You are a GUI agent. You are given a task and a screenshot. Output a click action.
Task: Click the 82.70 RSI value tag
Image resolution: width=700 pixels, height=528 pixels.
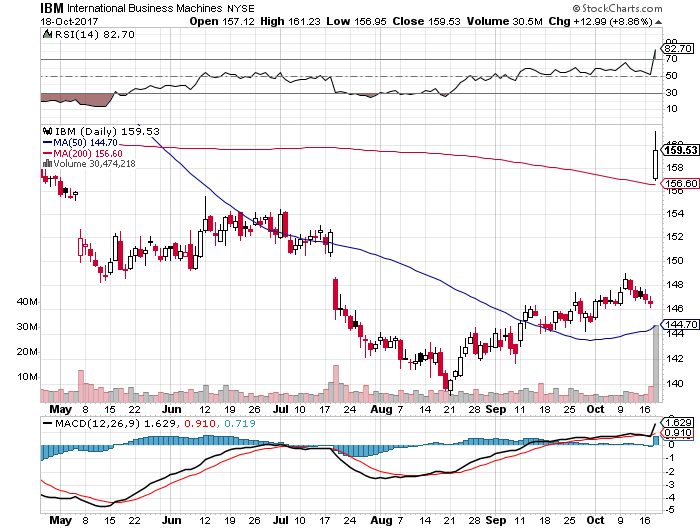coord(677,48)
